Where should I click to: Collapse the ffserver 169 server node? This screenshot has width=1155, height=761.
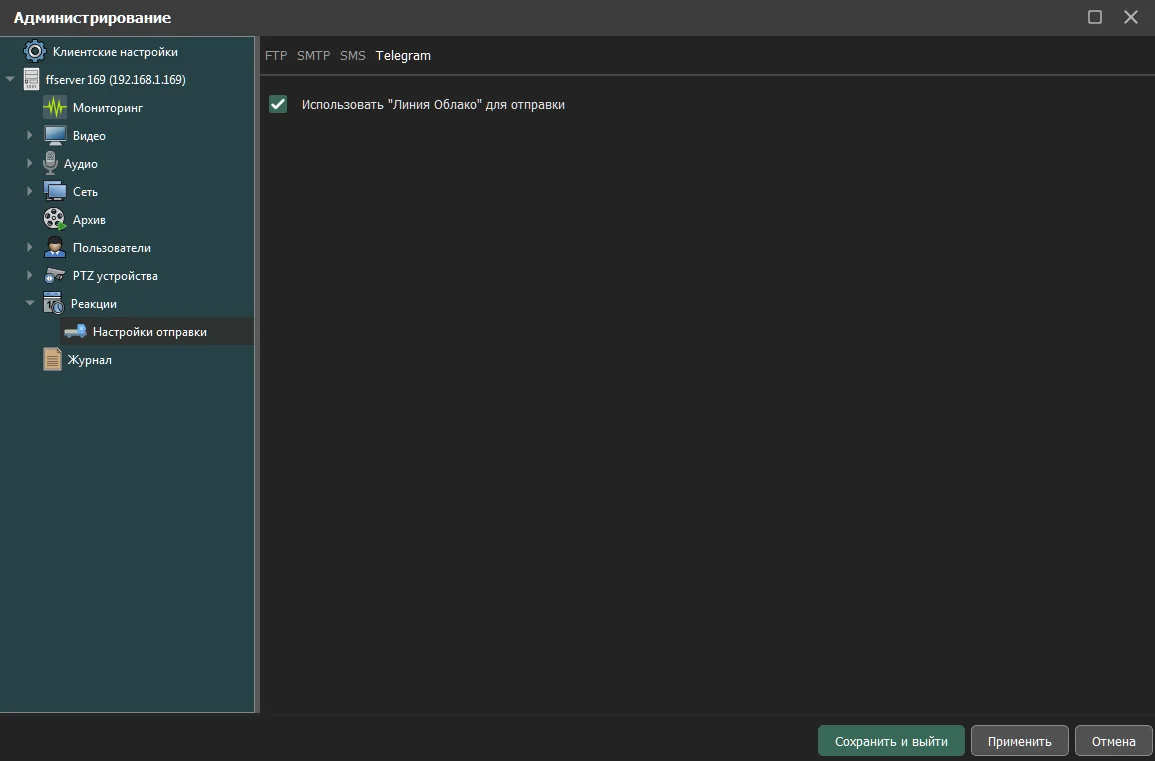(x=10, y=79)
